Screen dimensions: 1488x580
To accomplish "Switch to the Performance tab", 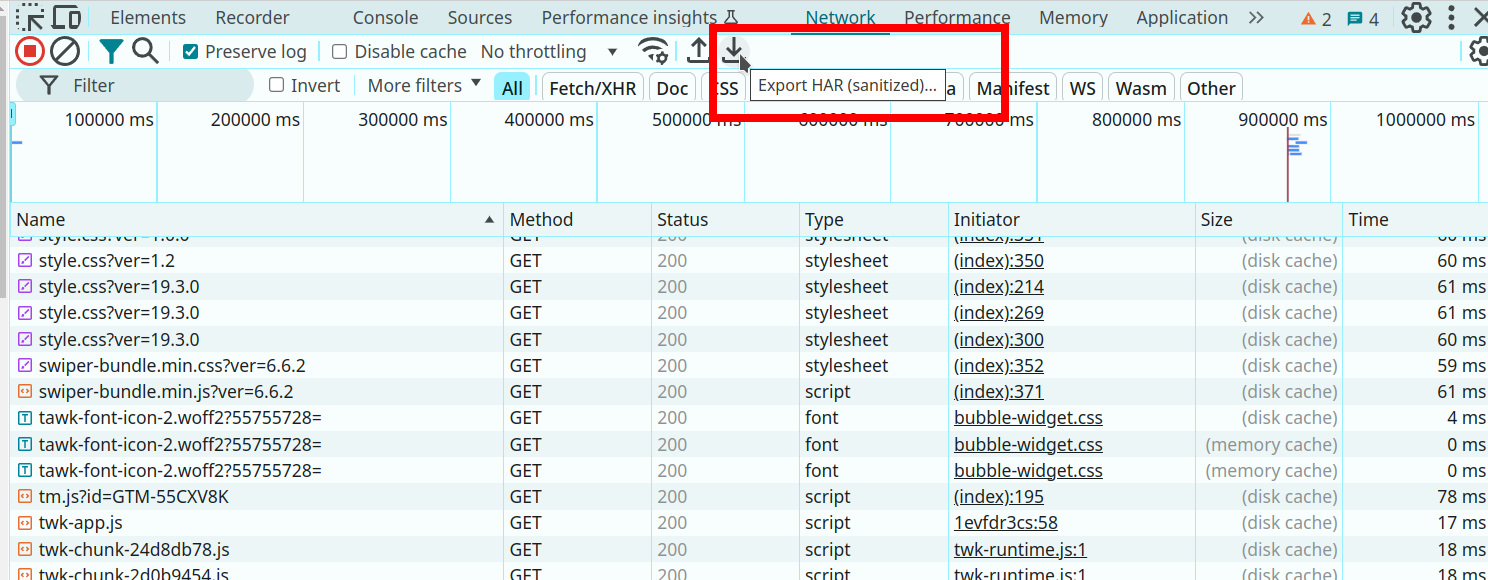I will pos(956,17).
